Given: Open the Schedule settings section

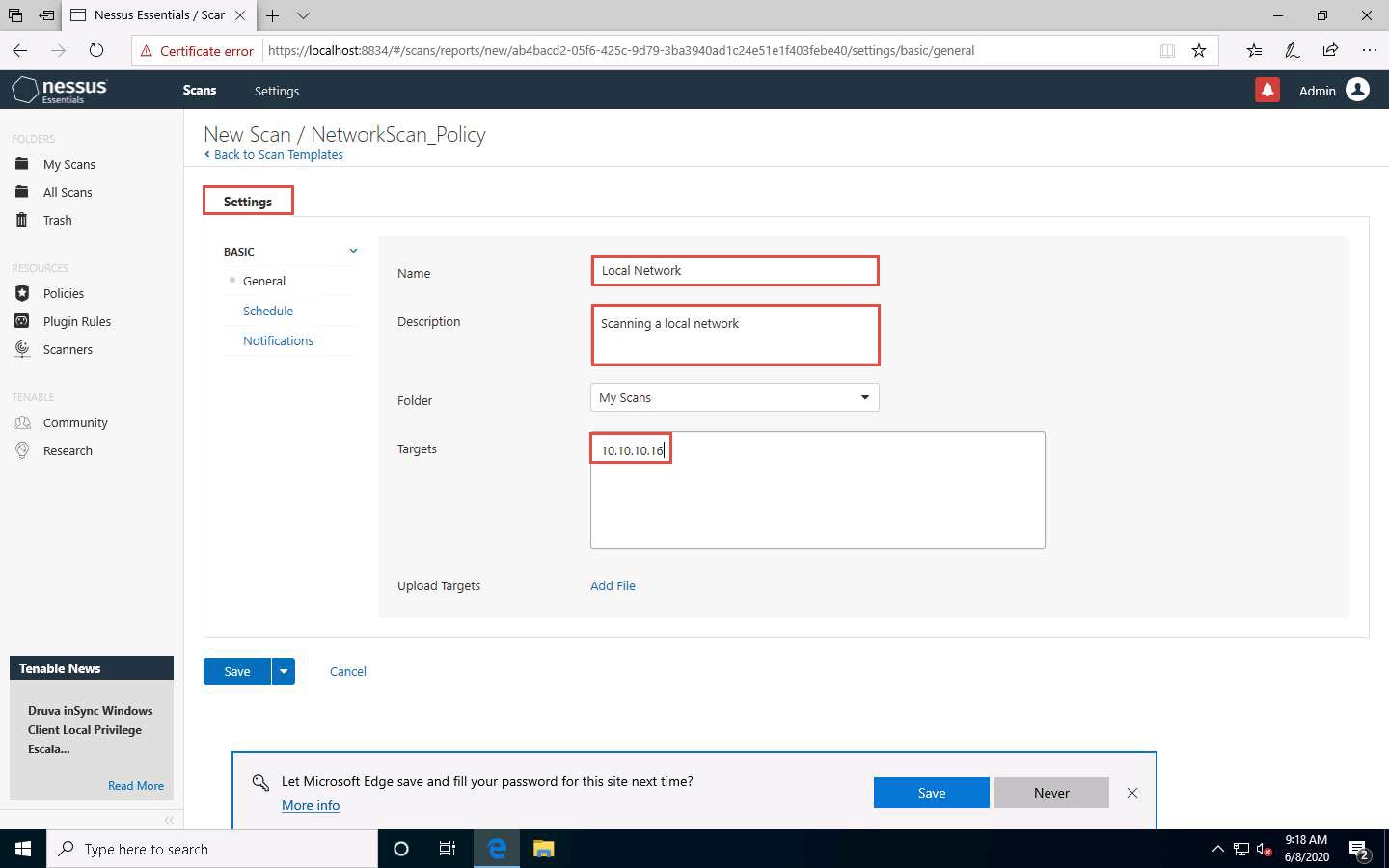Looking at the screenshot, I should click(x=268, y=311).
